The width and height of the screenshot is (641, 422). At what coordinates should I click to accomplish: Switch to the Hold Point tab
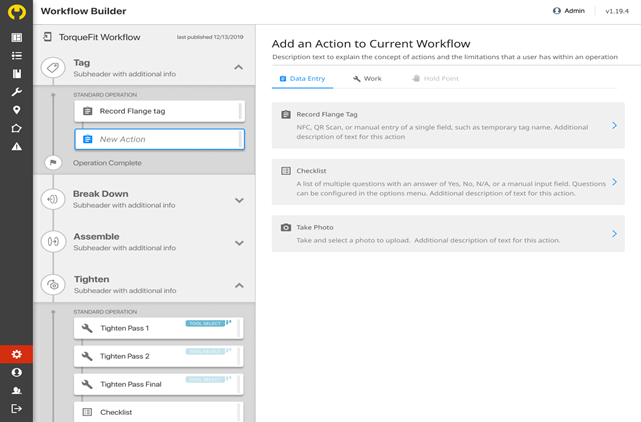click(x=436, y=79)
